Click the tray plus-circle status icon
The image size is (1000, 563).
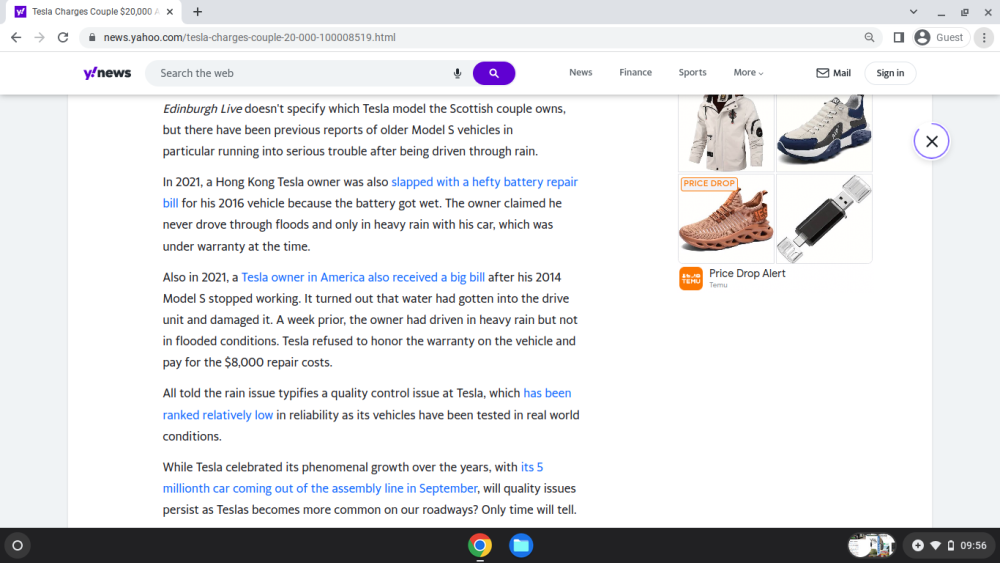pos(918,546)
